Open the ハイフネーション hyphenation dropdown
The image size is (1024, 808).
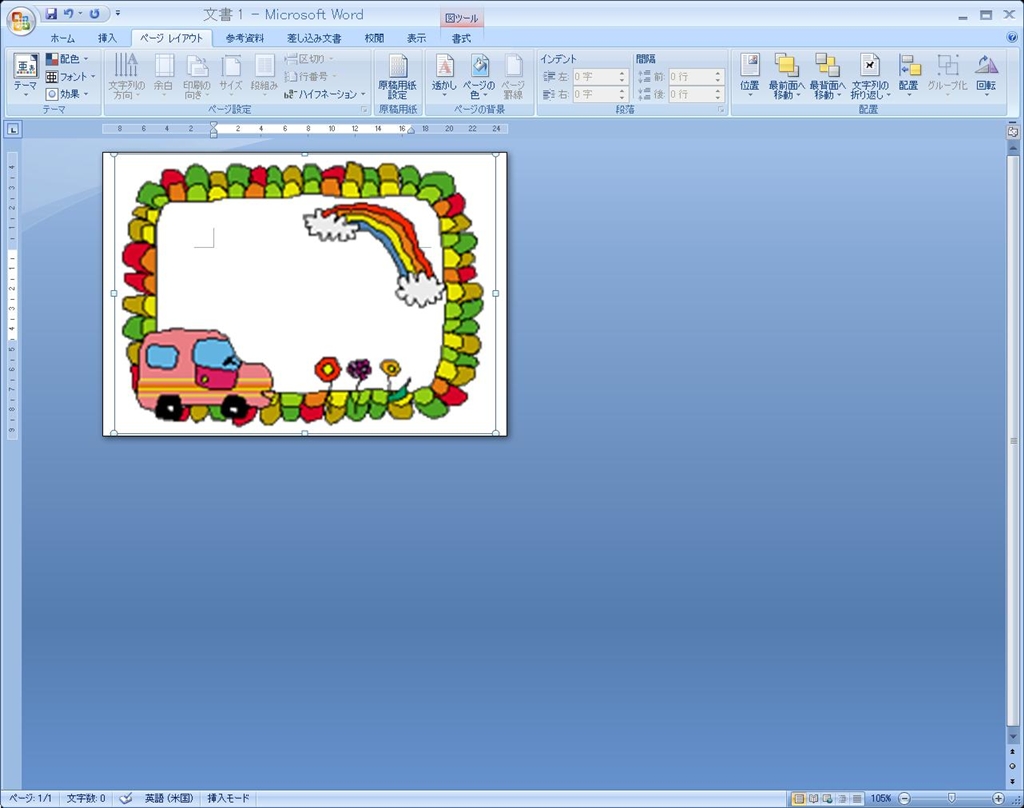pyautogui.click(x=325, y=94)
